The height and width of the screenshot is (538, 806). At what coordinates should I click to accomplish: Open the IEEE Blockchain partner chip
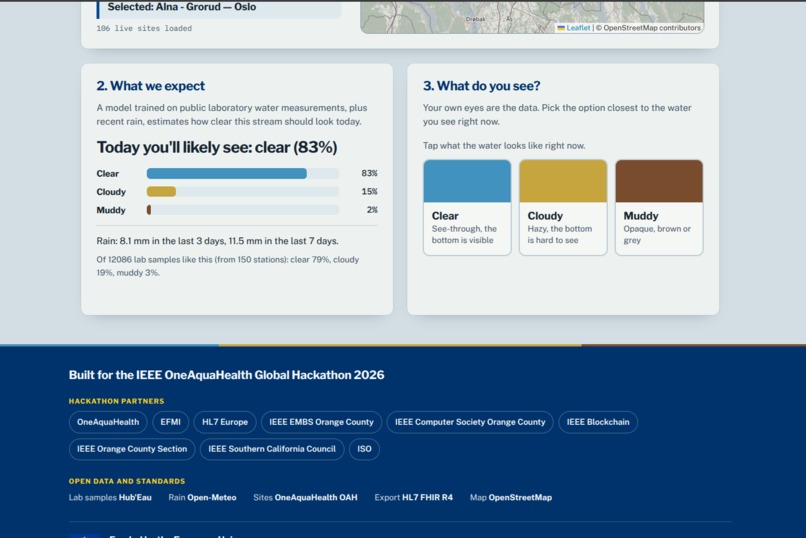[598, 422]
